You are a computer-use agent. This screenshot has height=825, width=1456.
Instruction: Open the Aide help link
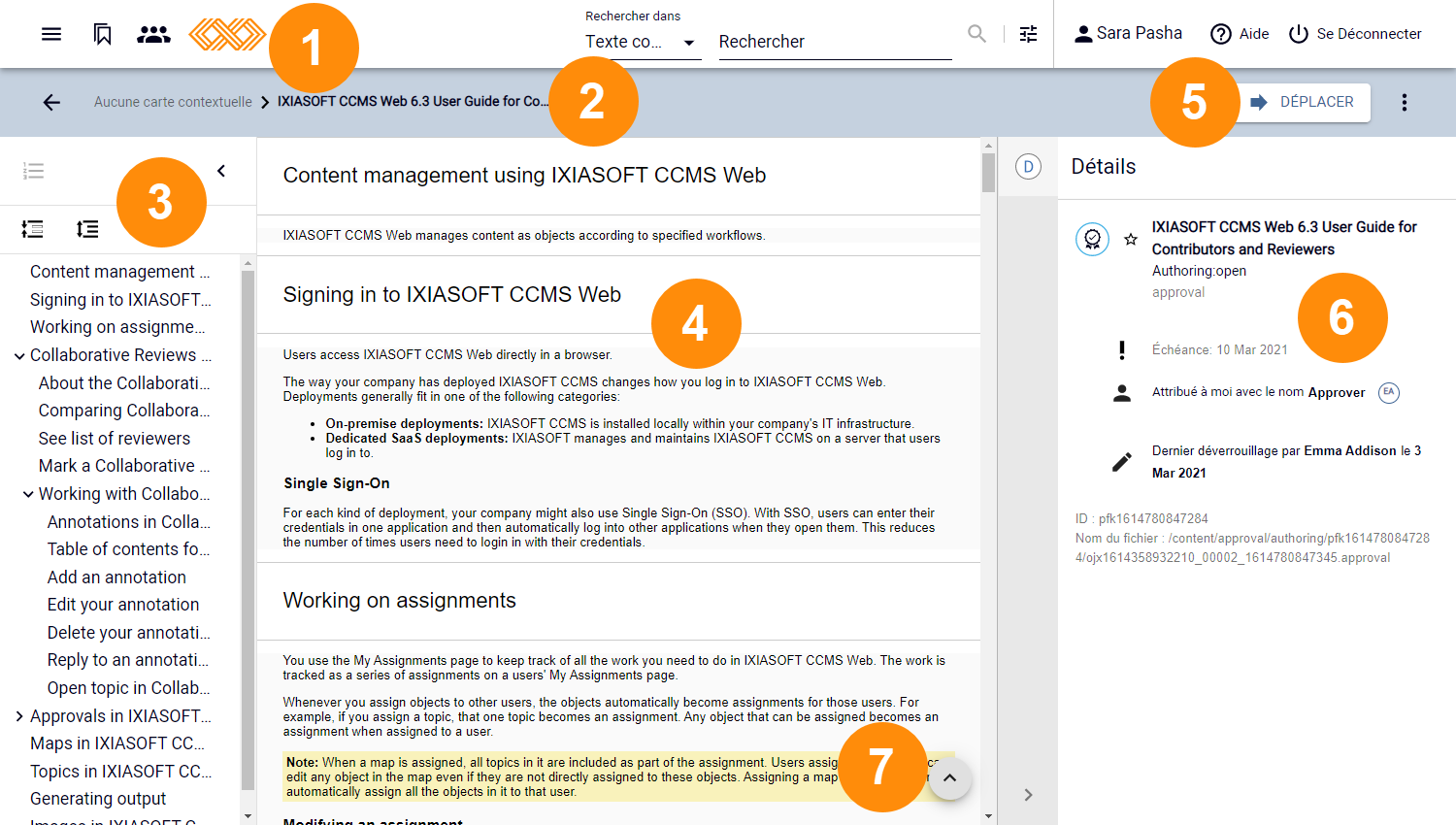1240,34
